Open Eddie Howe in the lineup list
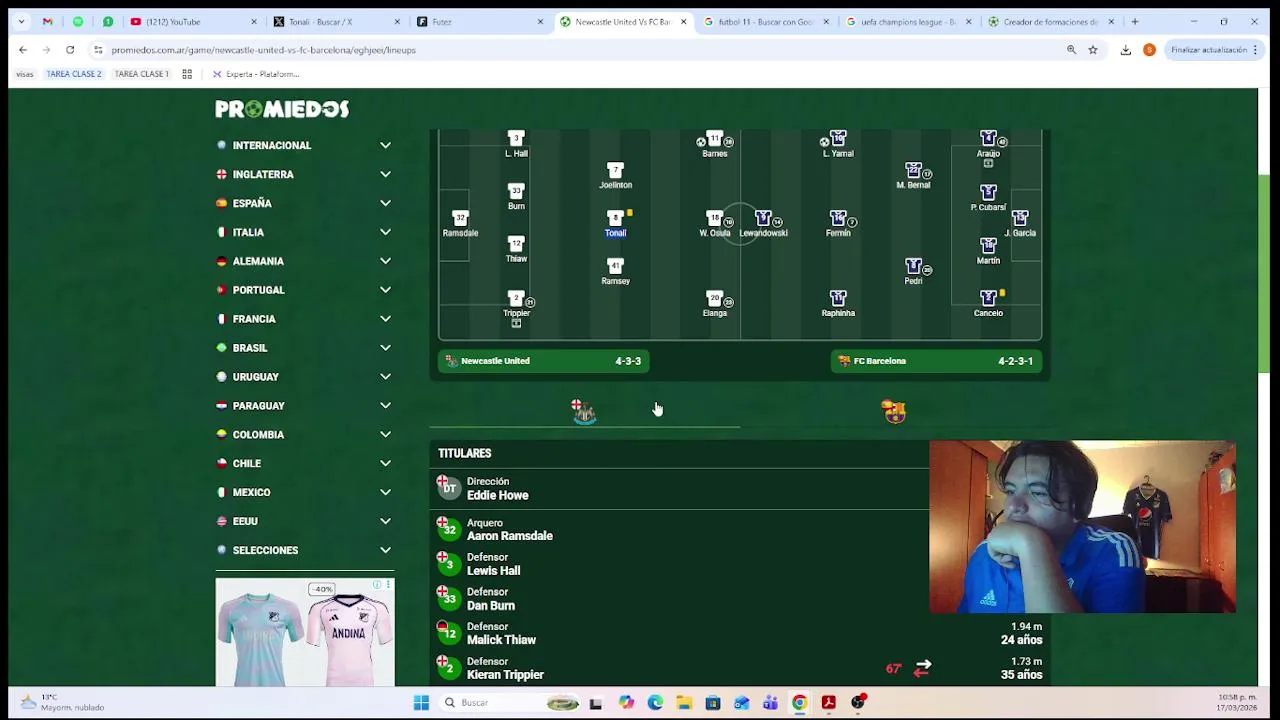The height and width of the screenshot is (720, 1280). click(497, 495)
